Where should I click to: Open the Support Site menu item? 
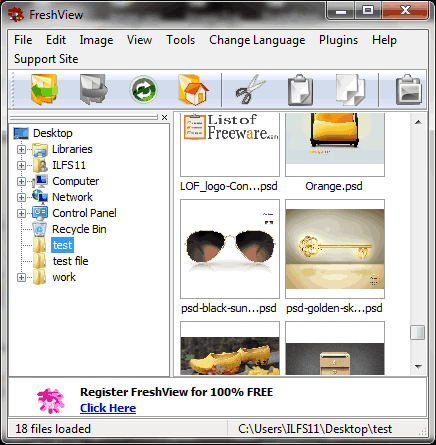46,59
